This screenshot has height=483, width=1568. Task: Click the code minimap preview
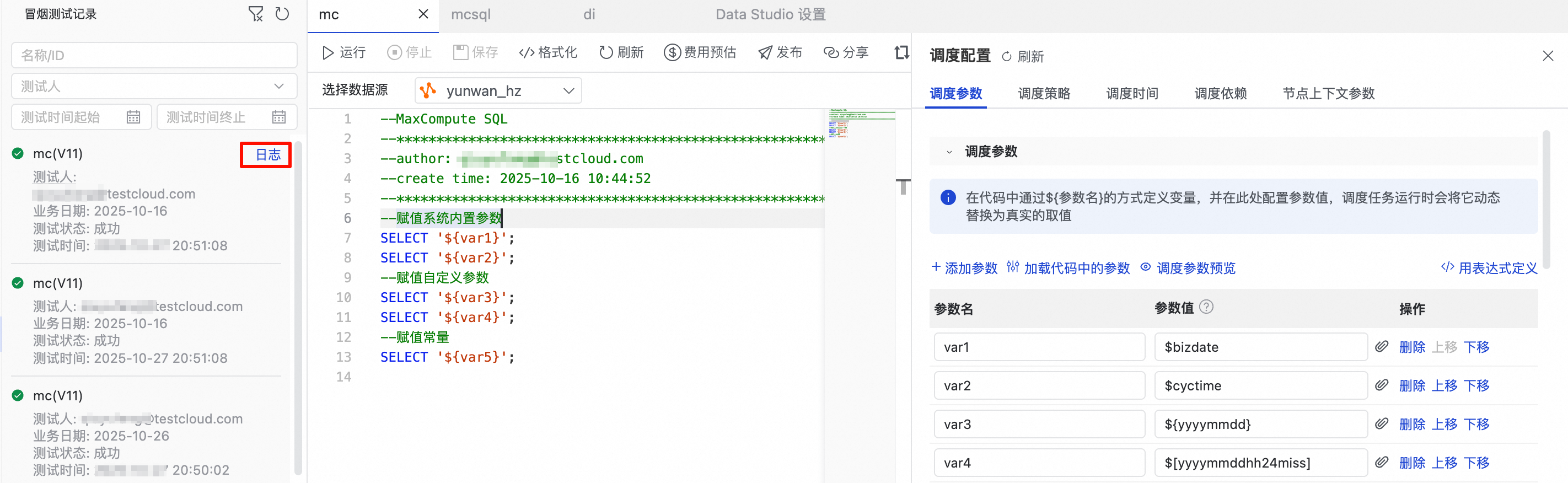pos(861,124)
